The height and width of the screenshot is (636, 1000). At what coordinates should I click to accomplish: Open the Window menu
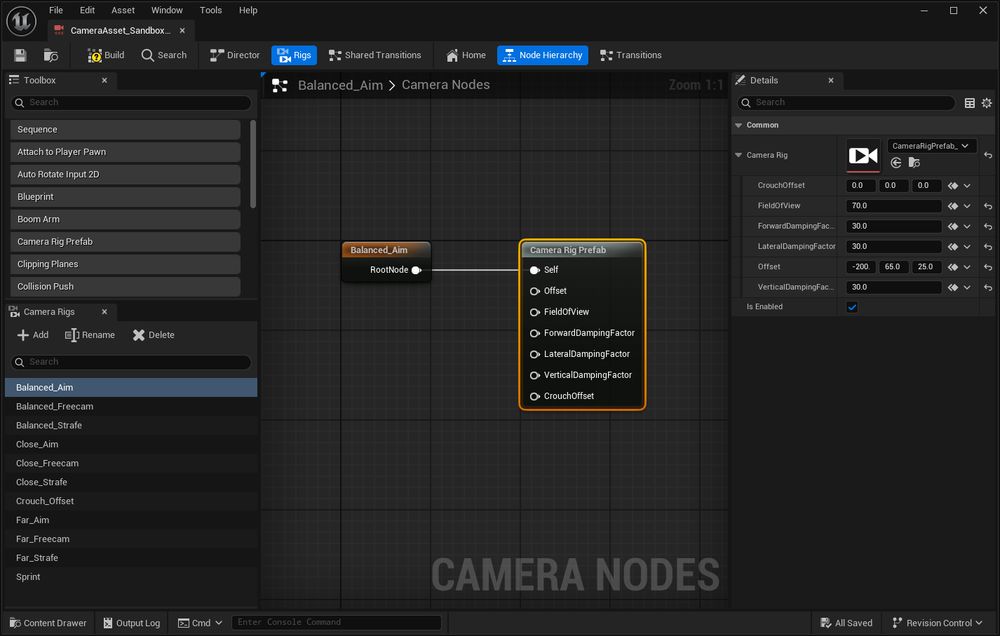pos(167,10)
